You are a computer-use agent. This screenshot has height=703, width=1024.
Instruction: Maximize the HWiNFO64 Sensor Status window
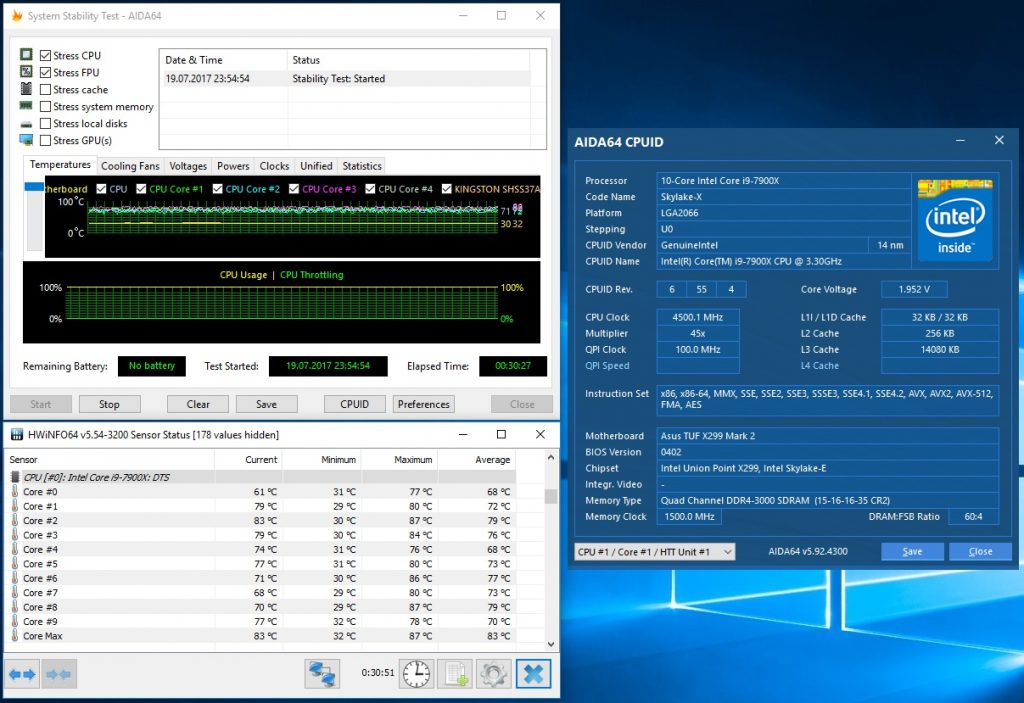pyautogui.click(x=501, y=434)
